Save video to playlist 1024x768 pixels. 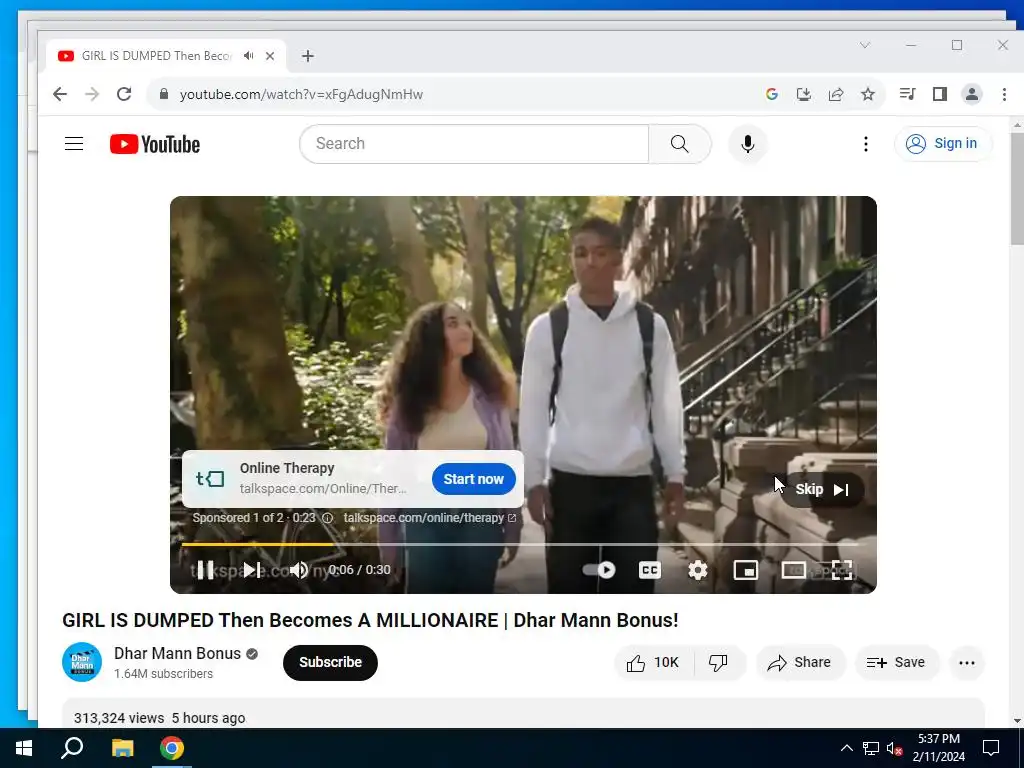pos(896,663)
